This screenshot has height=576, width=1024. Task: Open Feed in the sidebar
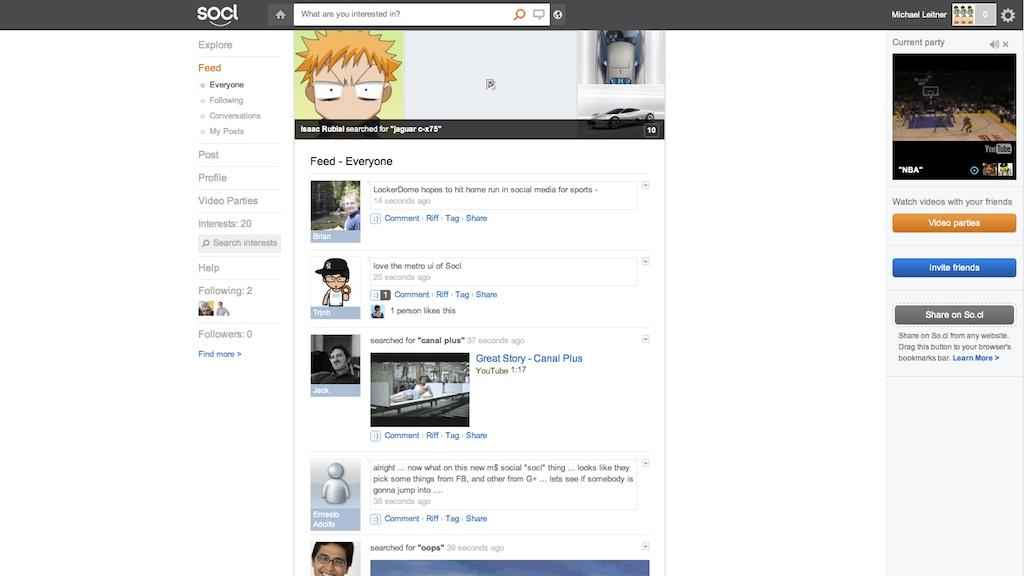[x=210, y=68]
